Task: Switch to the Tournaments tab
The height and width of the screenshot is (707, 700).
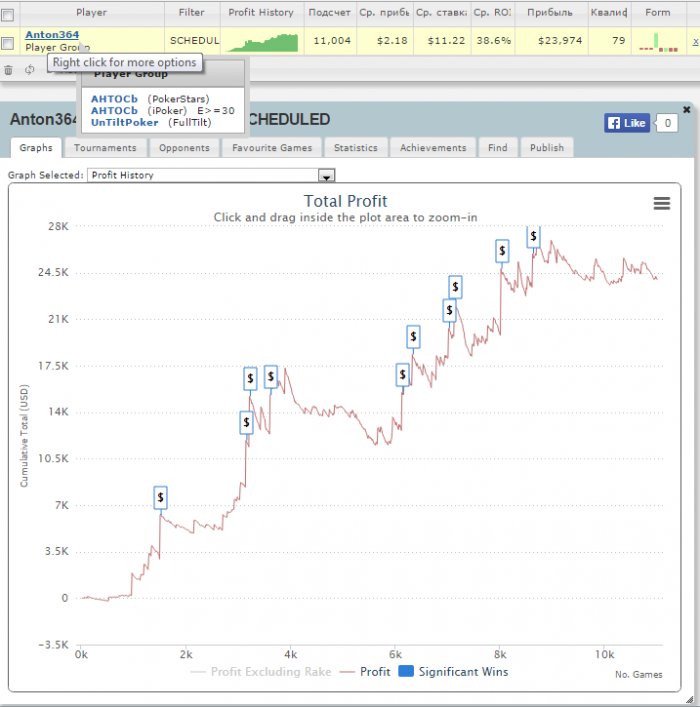Action: click(x=105, y=148)
